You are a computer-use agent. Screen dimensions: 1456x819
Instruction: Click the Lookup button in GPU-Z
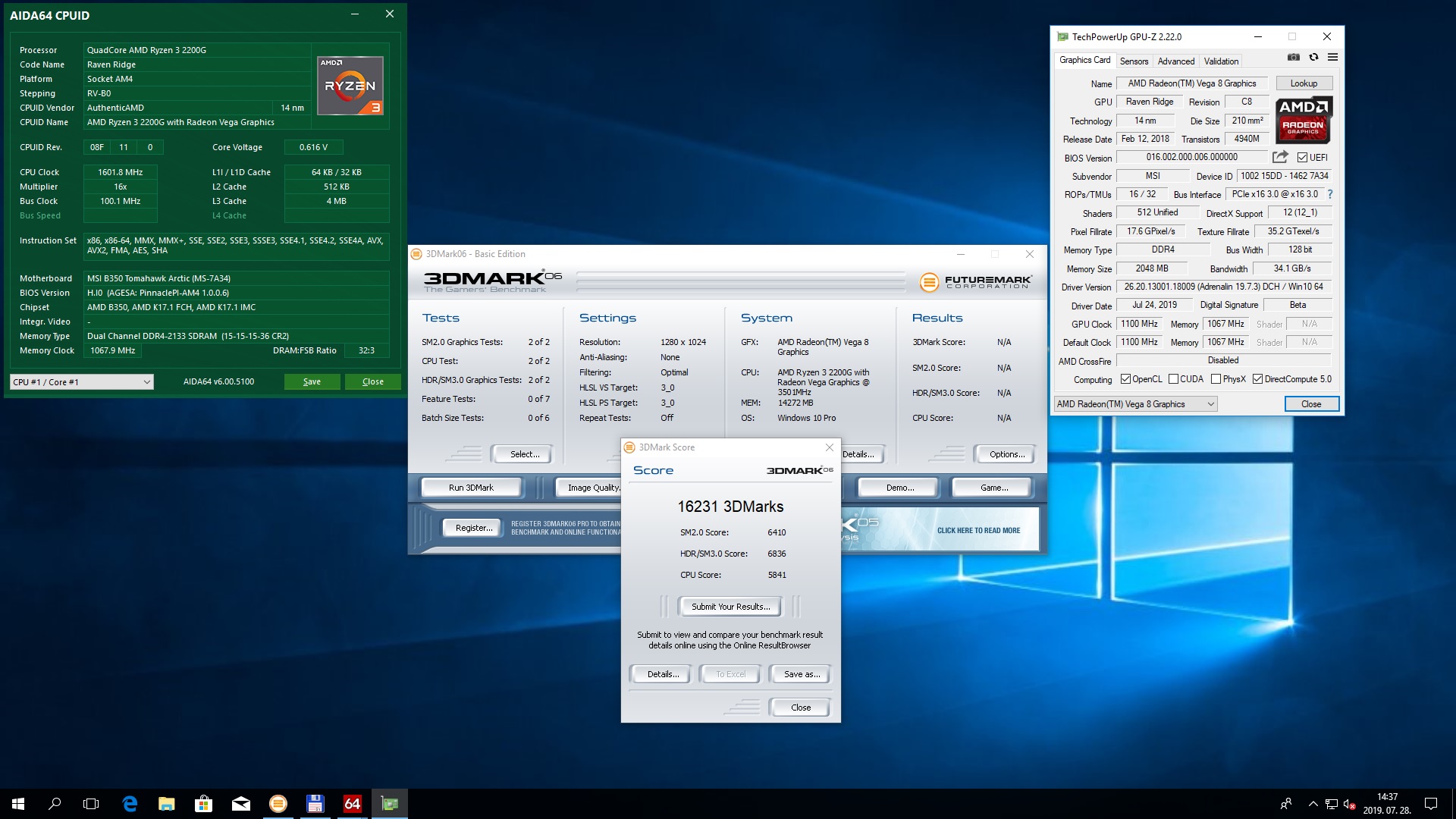point(1304,83)
